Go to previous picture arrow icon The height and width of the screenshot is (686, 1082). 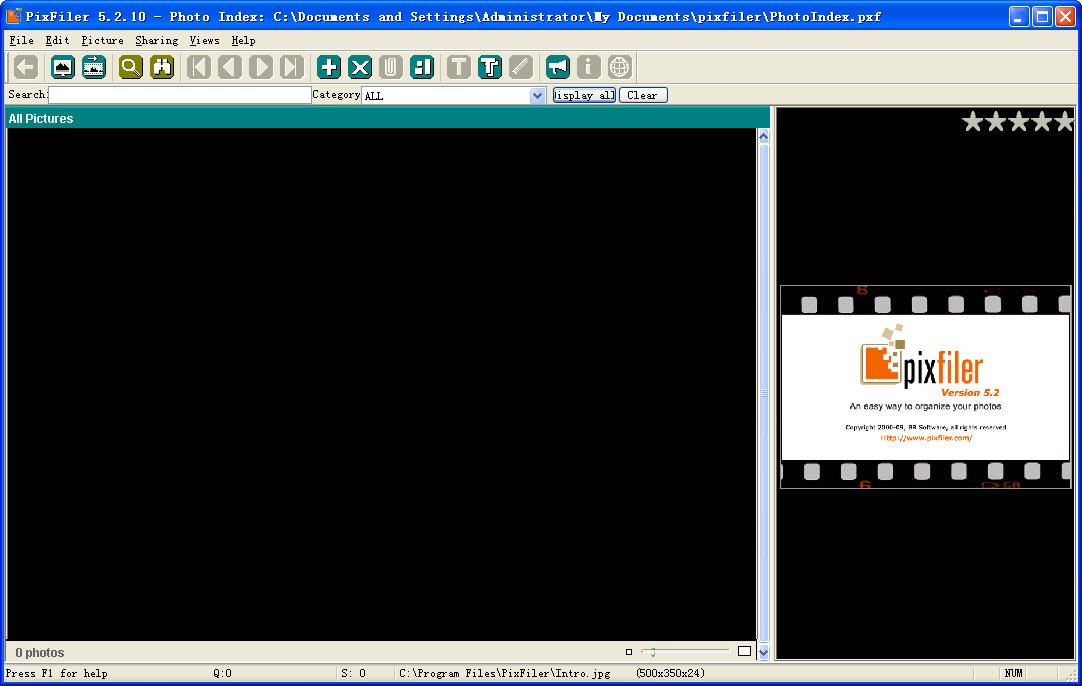(230, 67)
